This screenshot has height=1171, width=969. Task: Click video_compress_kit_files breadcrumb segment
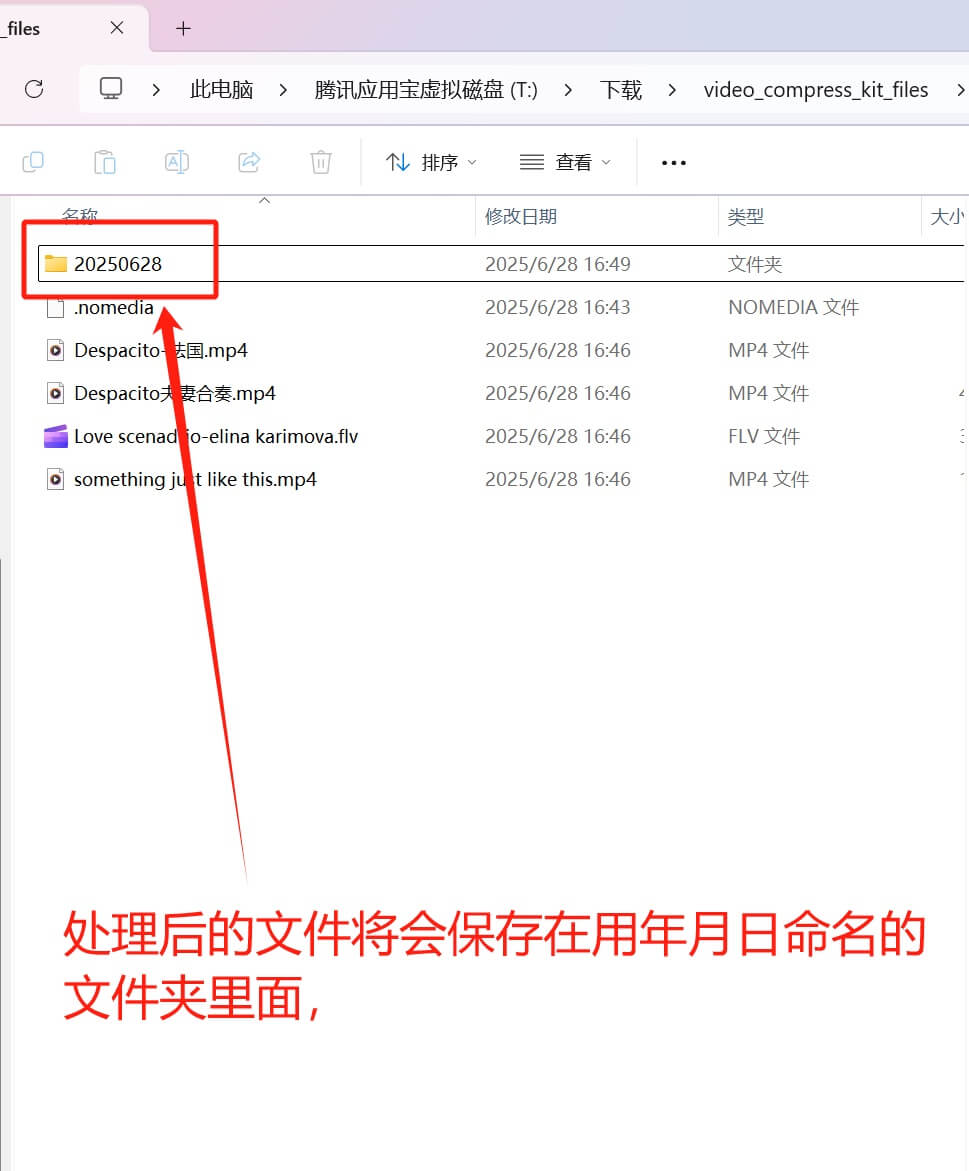coord(815,90)
